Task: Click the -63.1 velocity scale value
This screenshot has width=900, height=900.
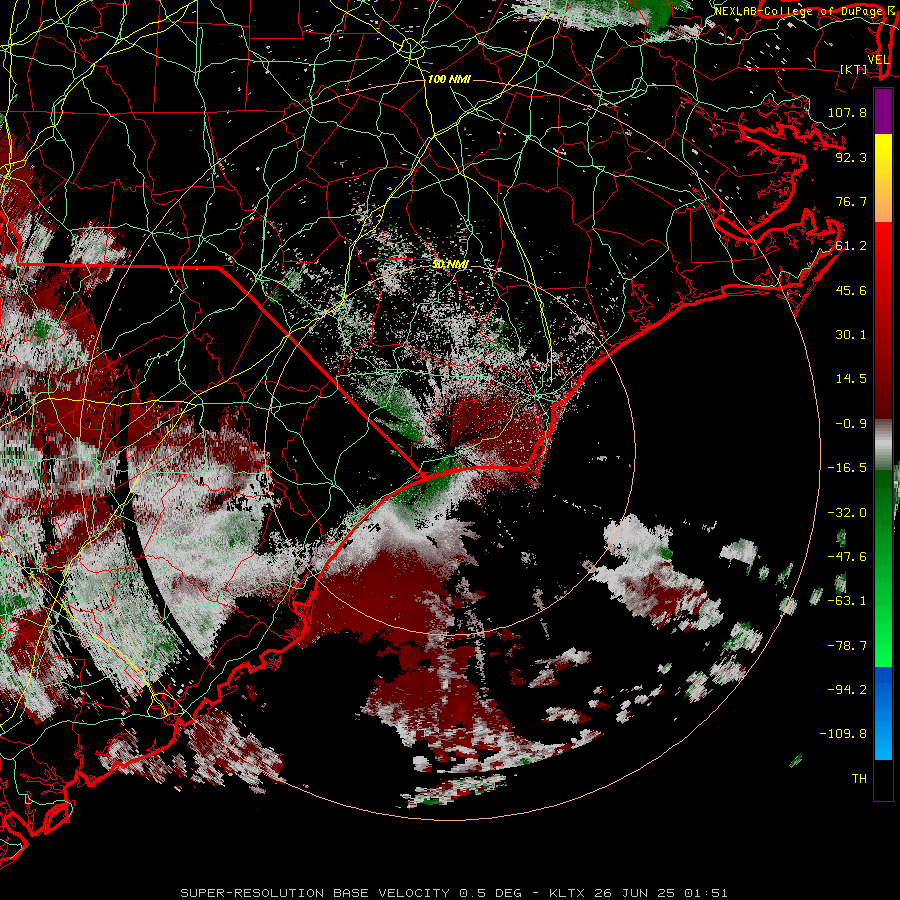Action: click(847, 601)
